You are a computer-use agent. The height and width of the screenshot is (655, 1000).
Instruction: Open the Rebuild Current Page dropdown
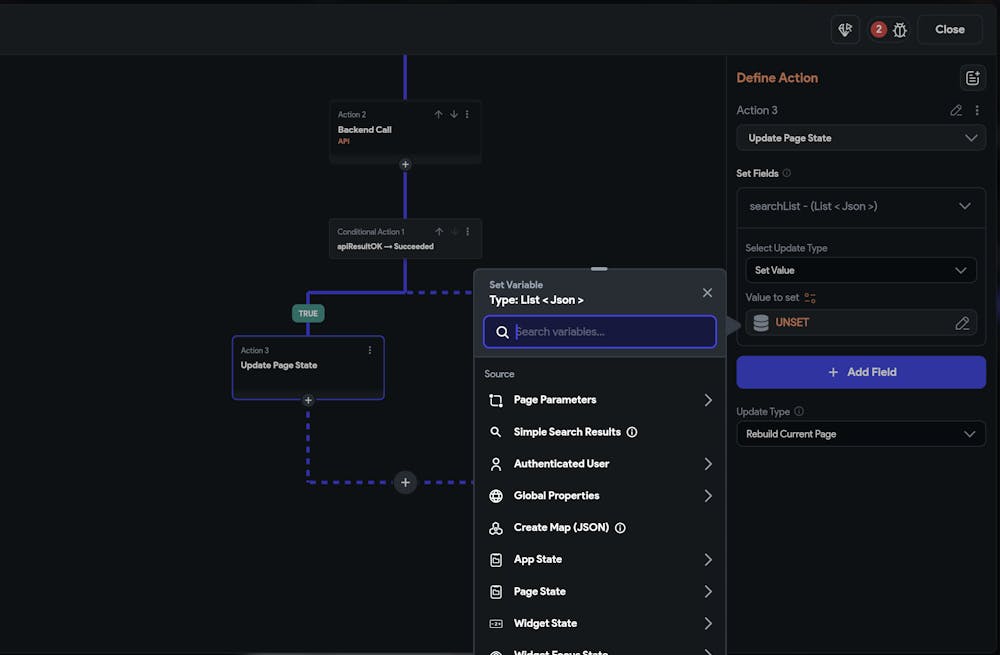(x=861, y=434)
